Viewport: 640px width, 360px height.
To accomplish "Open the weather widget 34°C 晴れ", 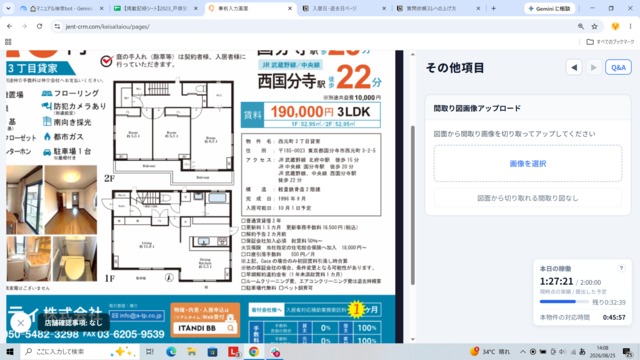I will click(x=490, y=351).
